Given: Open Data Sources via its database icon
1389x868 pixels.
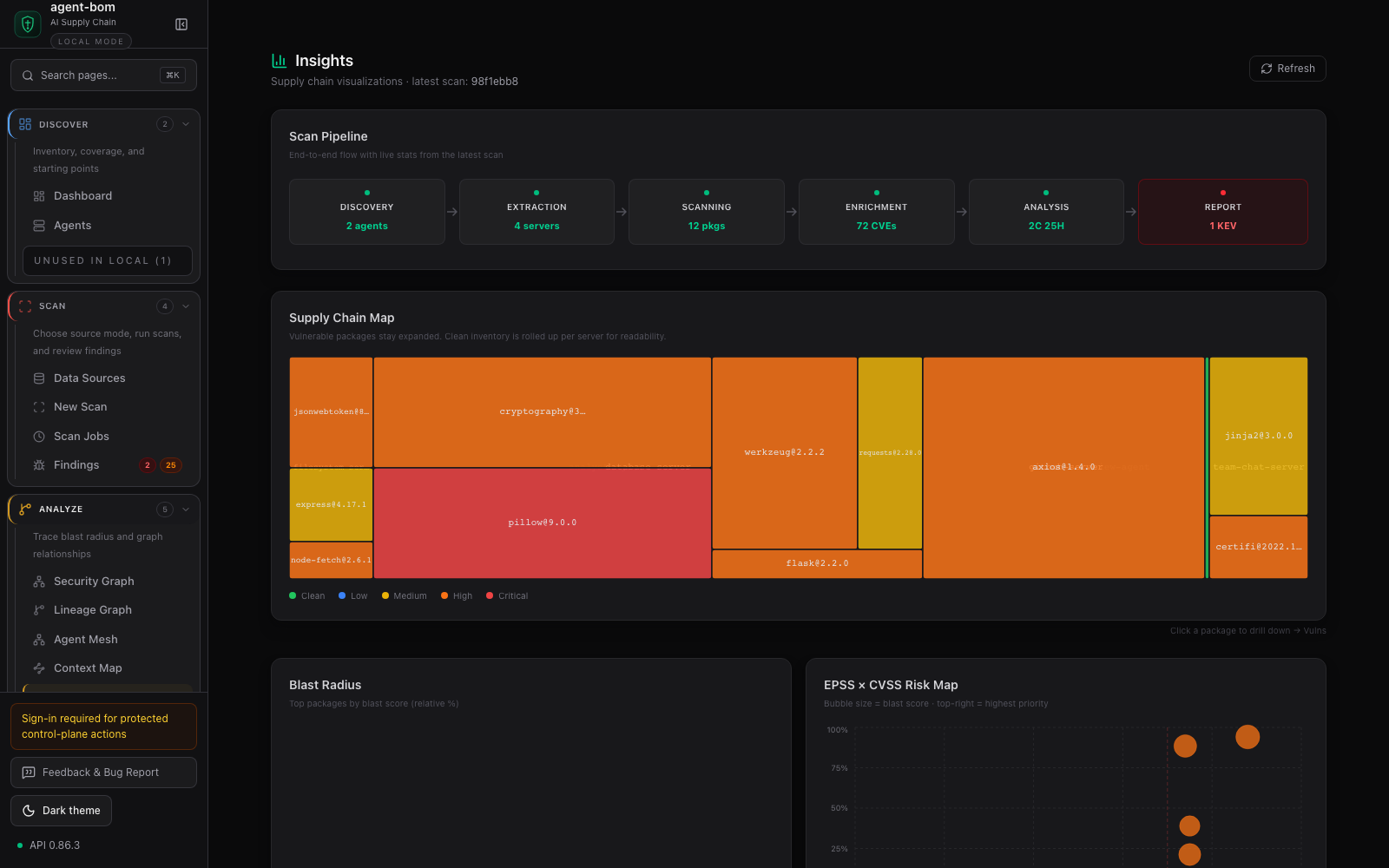Looking at the screenshot, I should (x=39, y=378).
